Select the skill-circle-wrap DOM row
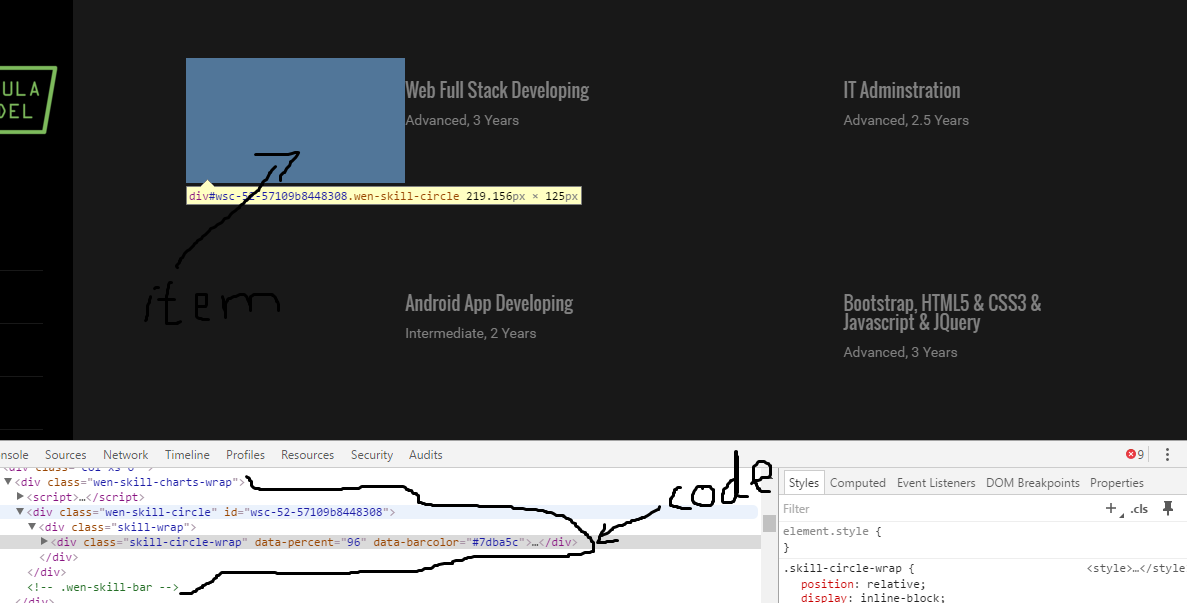This screenshot has height=603, width=1187. pyautogui.click(x=380, y=542)
